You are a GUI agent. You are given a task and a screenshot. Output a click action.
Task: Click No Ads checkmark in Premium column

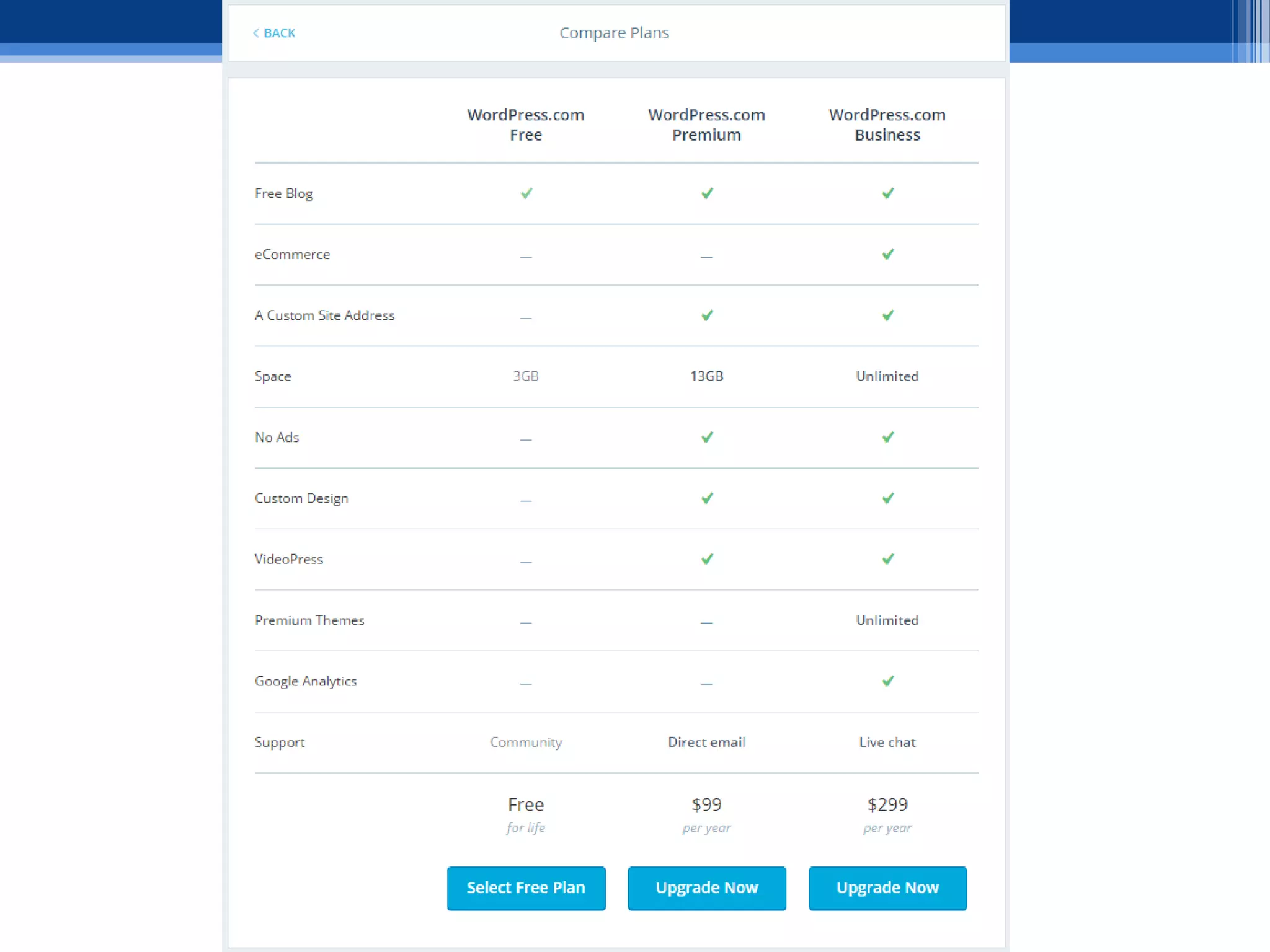point(706,437)
